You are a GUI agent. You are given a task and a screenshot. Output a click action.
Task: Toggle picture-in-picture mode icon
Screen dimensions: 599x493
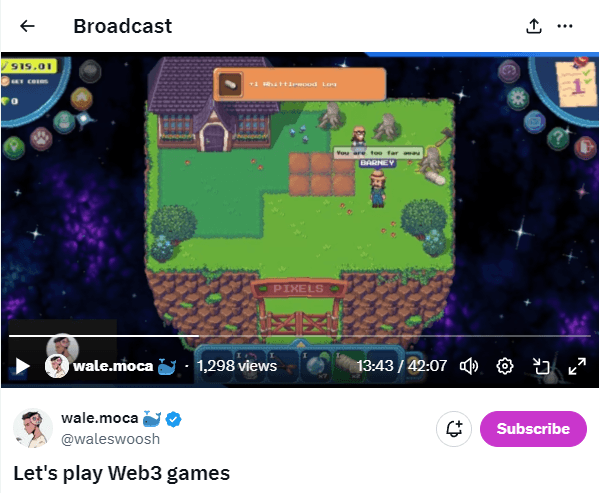coord(541,366)
